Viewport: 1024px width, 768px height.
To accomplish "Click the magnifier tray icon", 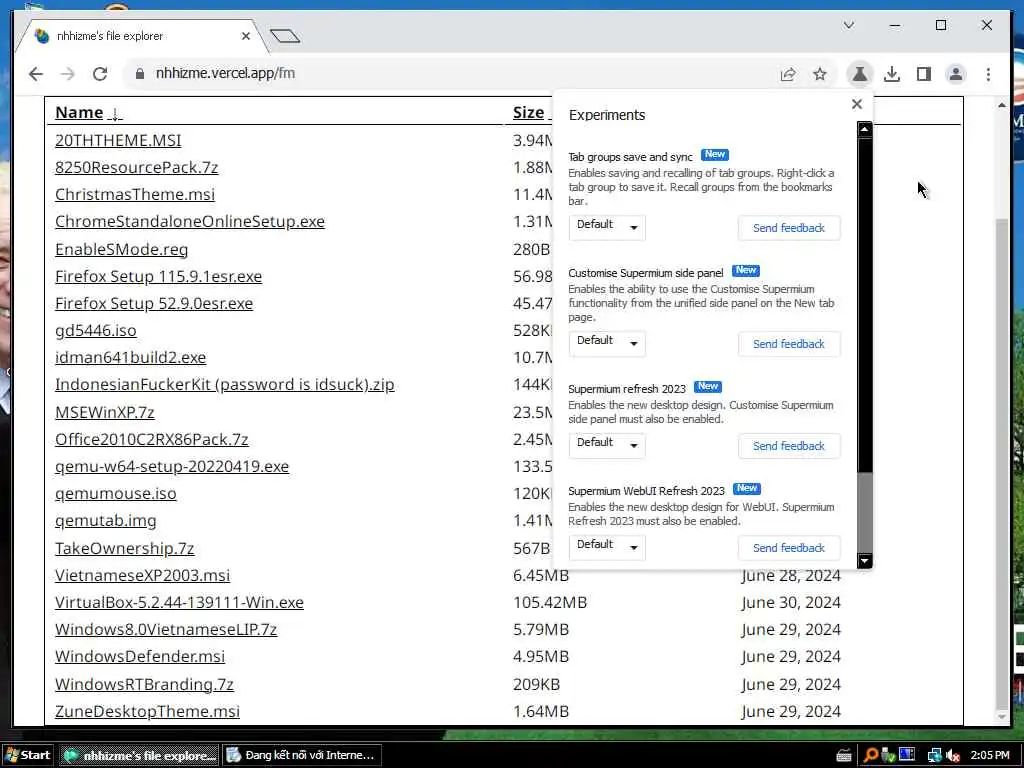I will click(x=871, y=756).
